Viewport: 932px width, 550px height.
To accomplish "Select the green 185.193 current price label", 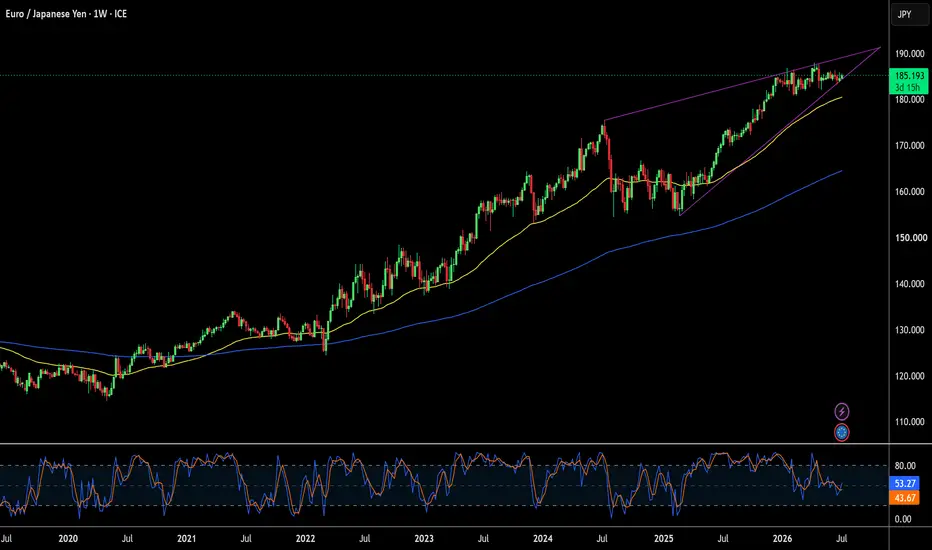I will 909,76.
